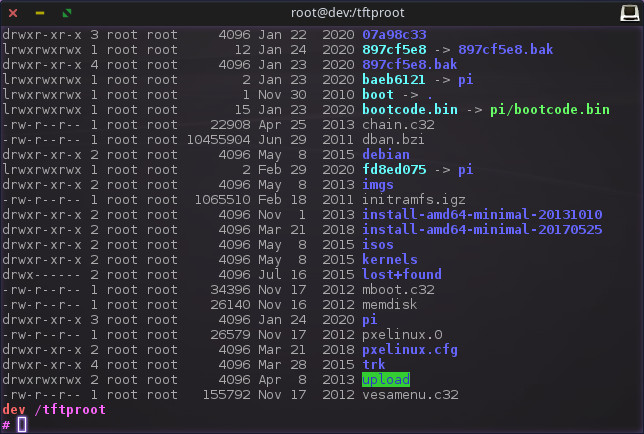The image size is (644, 434).
Task: Select the pi directory name
Action: 370,320
